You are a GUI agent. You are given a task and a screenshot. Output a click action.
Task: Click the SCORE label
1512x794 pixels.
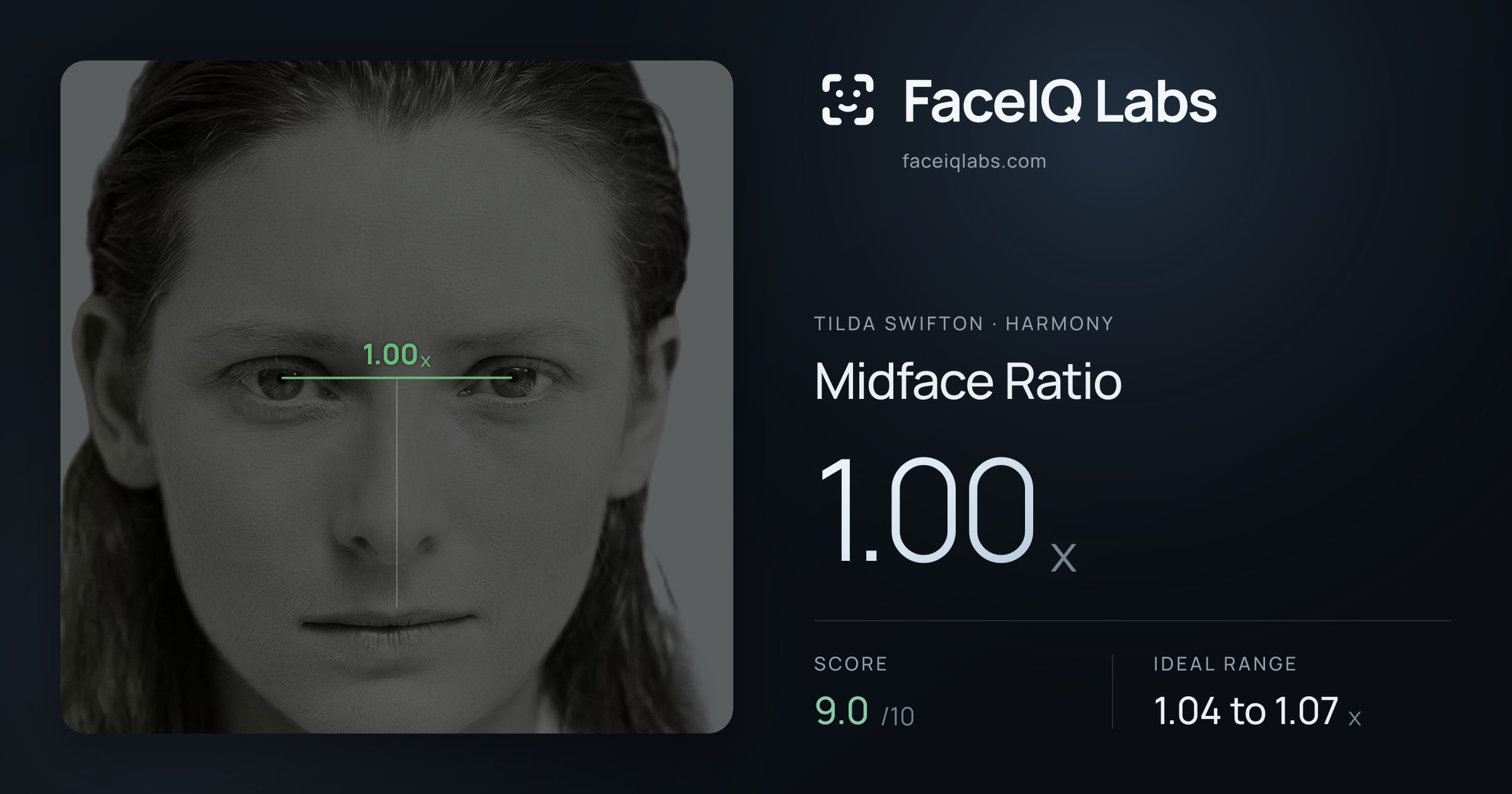[x=850, y=664]
